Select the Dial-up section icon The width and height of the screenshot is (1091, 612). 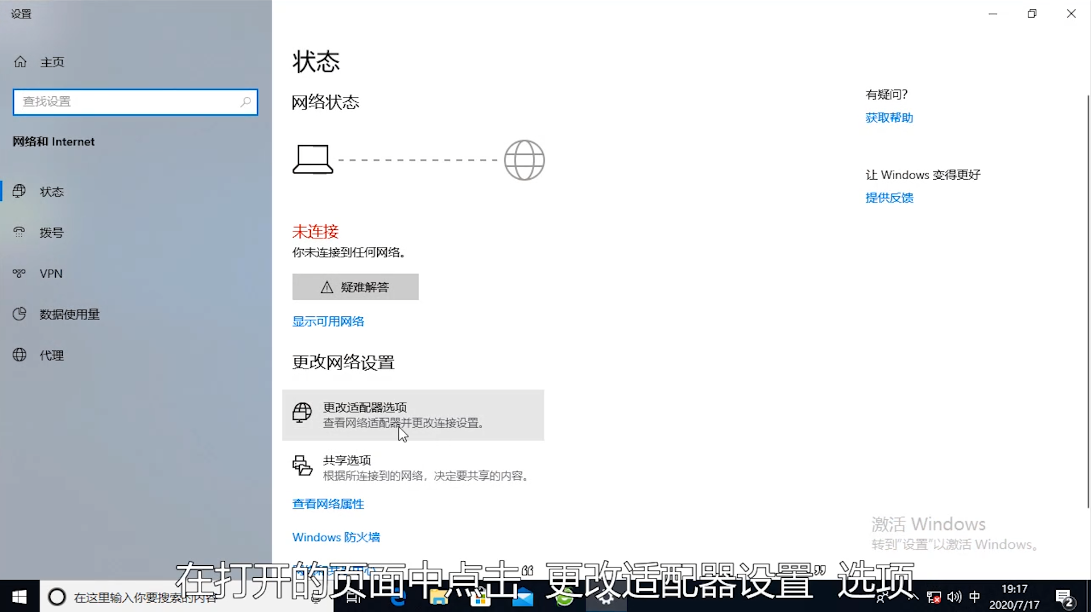(x=19, y=232)
